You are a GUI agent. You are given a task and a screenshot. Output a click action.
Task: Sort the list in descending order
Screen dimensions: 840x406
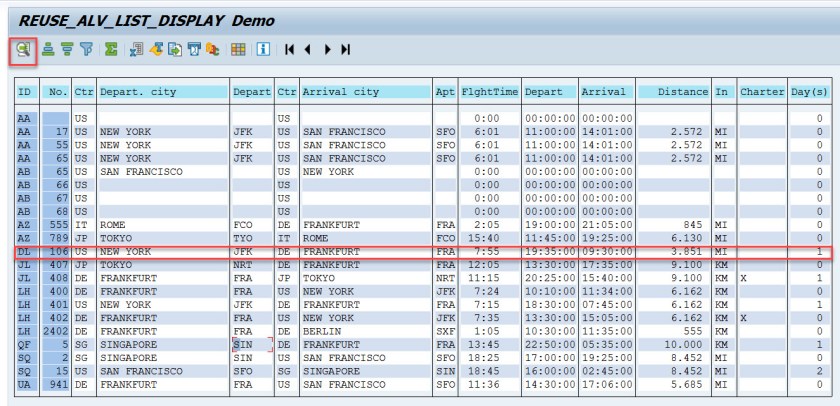click(67, 50)
